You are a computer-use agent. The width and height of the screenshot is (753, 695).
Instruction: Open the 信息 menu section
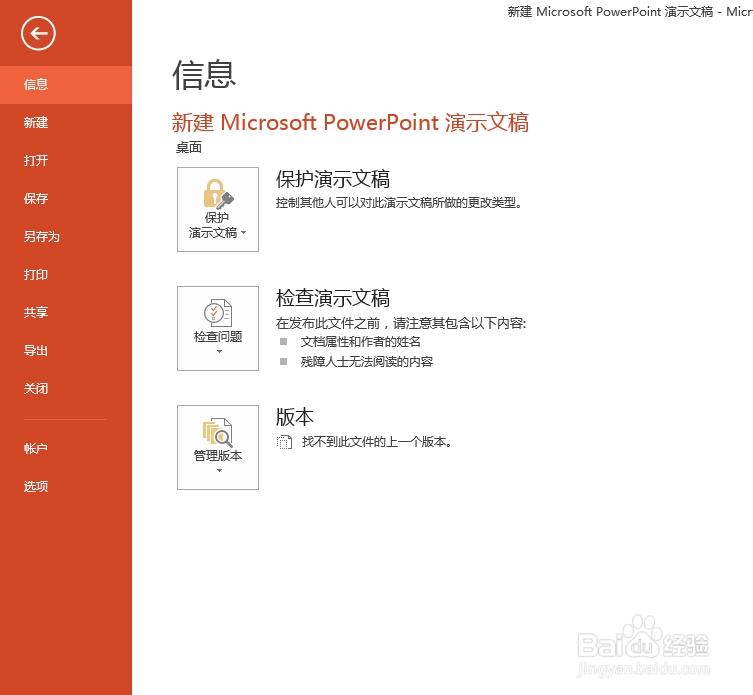(x=66, y=85)
